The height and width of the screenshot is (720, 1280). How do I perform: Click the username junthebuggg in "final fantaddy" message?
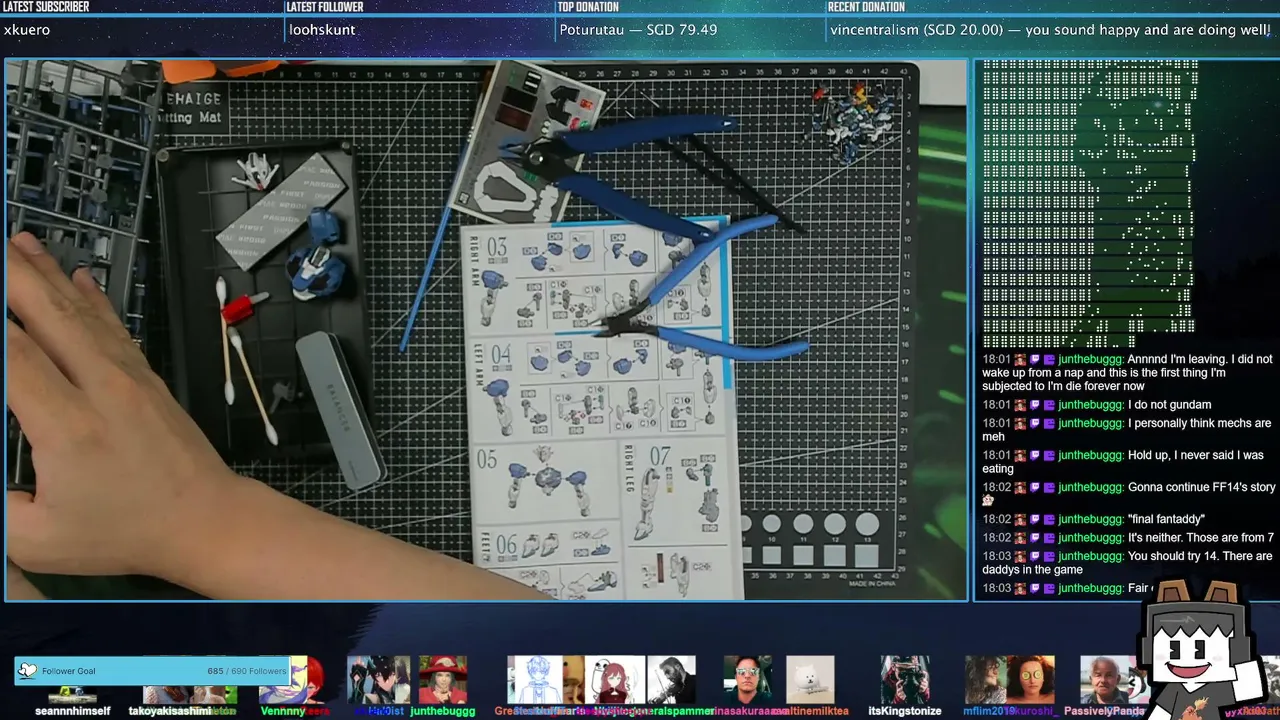pos(1091,519)
